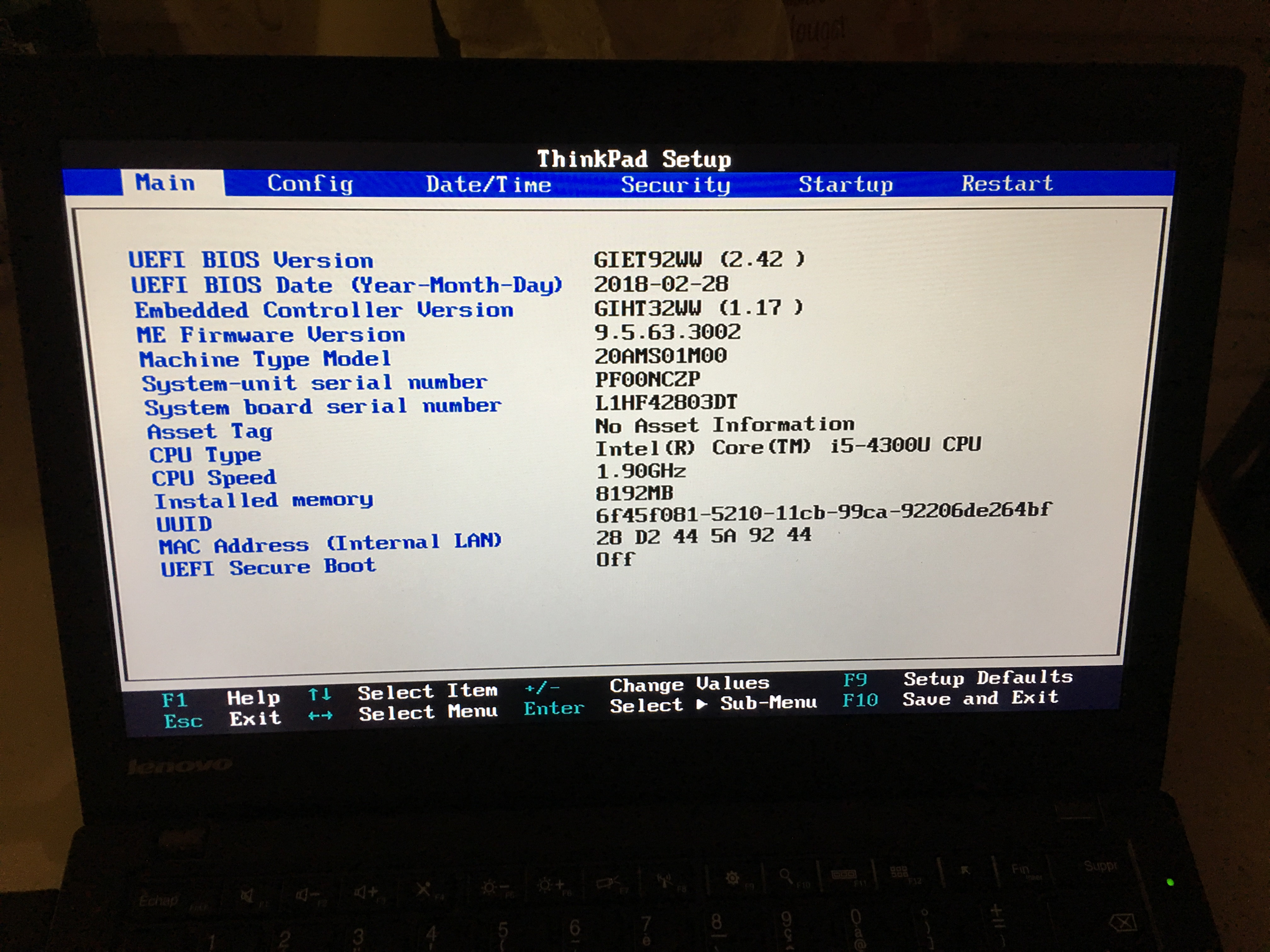This screenshot has width=1270, height=952.
Task: Click the Esc Exit key hint
Action: tap(184, 721)
